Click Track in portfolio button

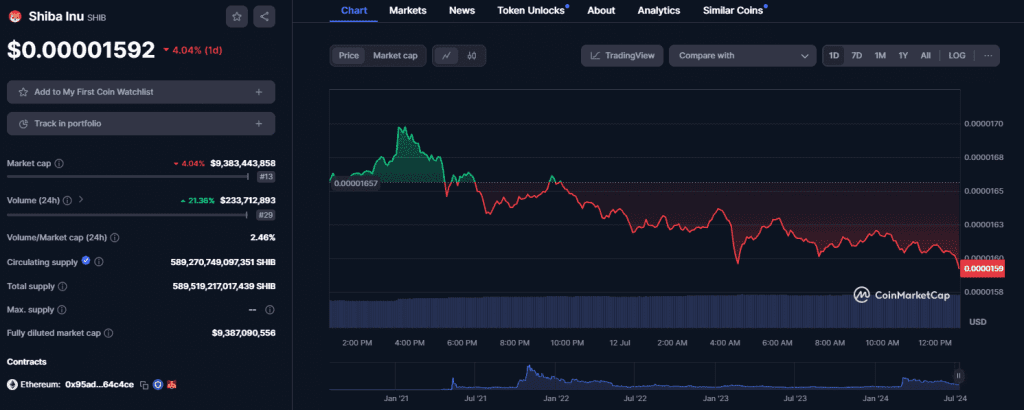pos(140,123)
